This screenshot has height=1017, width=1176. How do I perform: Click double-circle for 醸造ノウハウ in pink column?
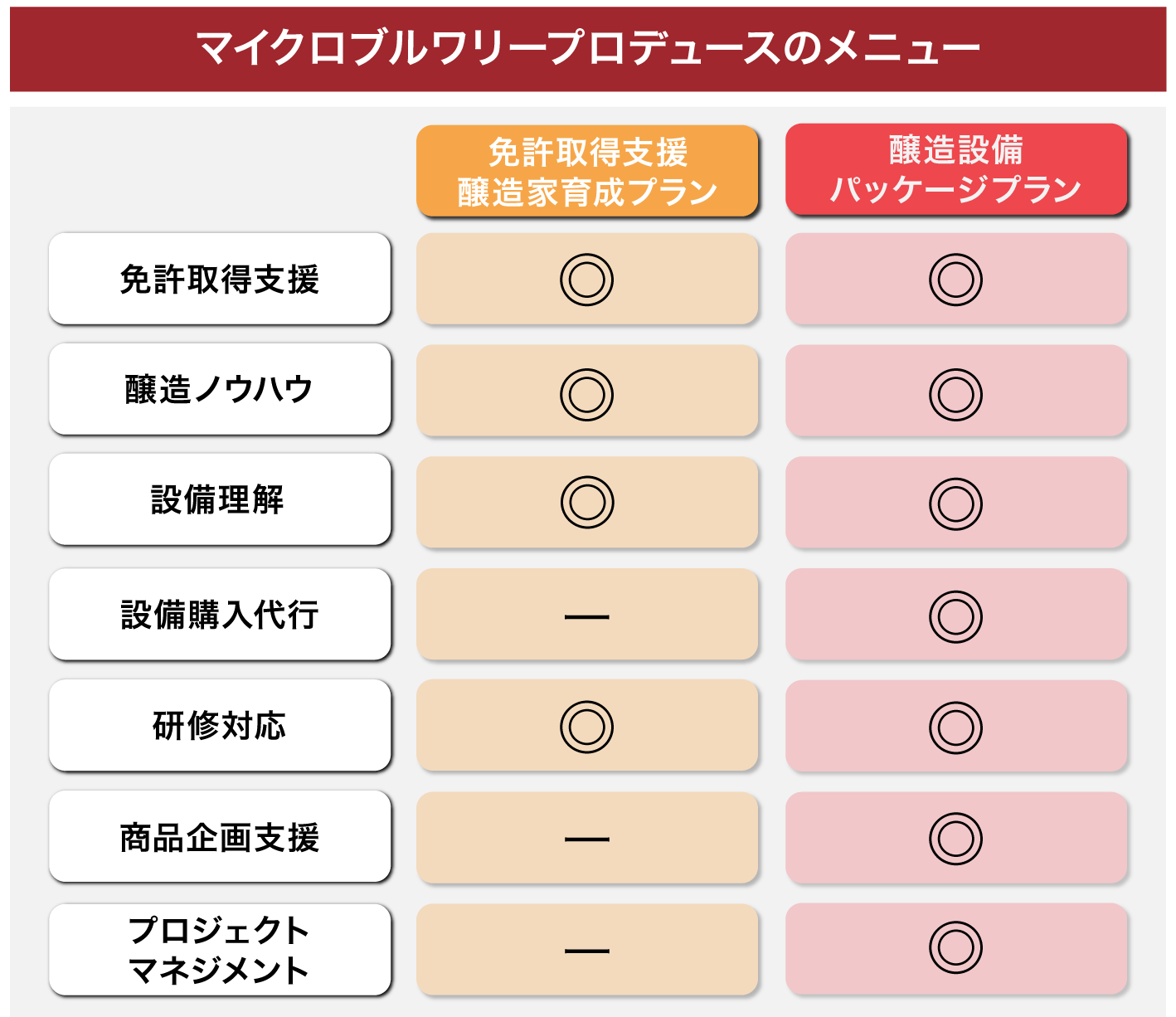point(955,394)
